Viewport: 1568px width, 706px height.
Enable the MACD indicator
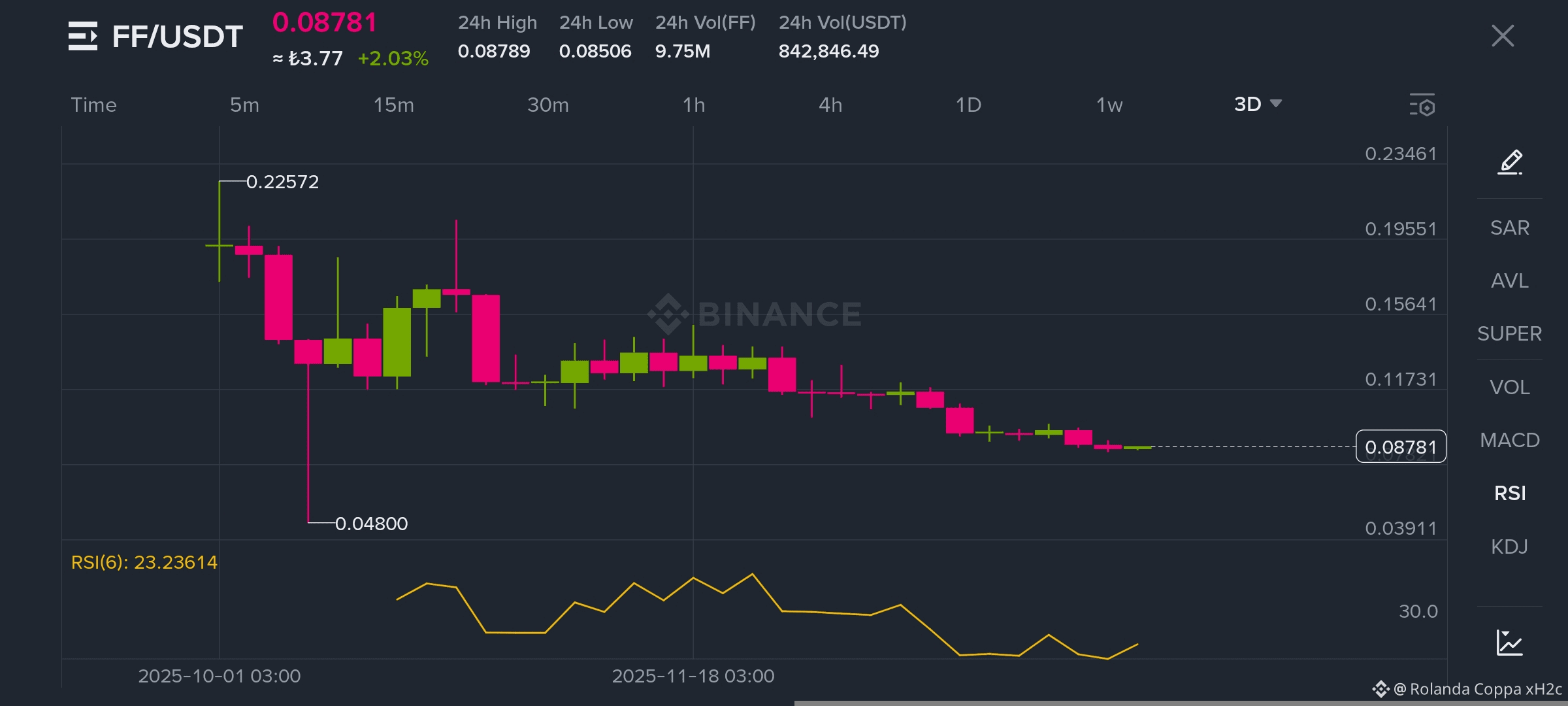(1509, 440)
